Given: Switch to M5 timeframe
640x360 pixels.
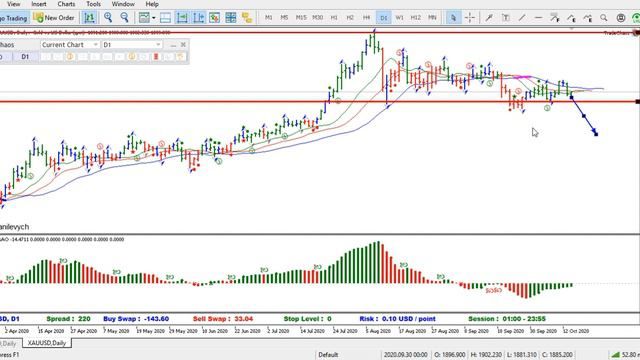Looking at the screenshot, I should click(x=284, y=18).
